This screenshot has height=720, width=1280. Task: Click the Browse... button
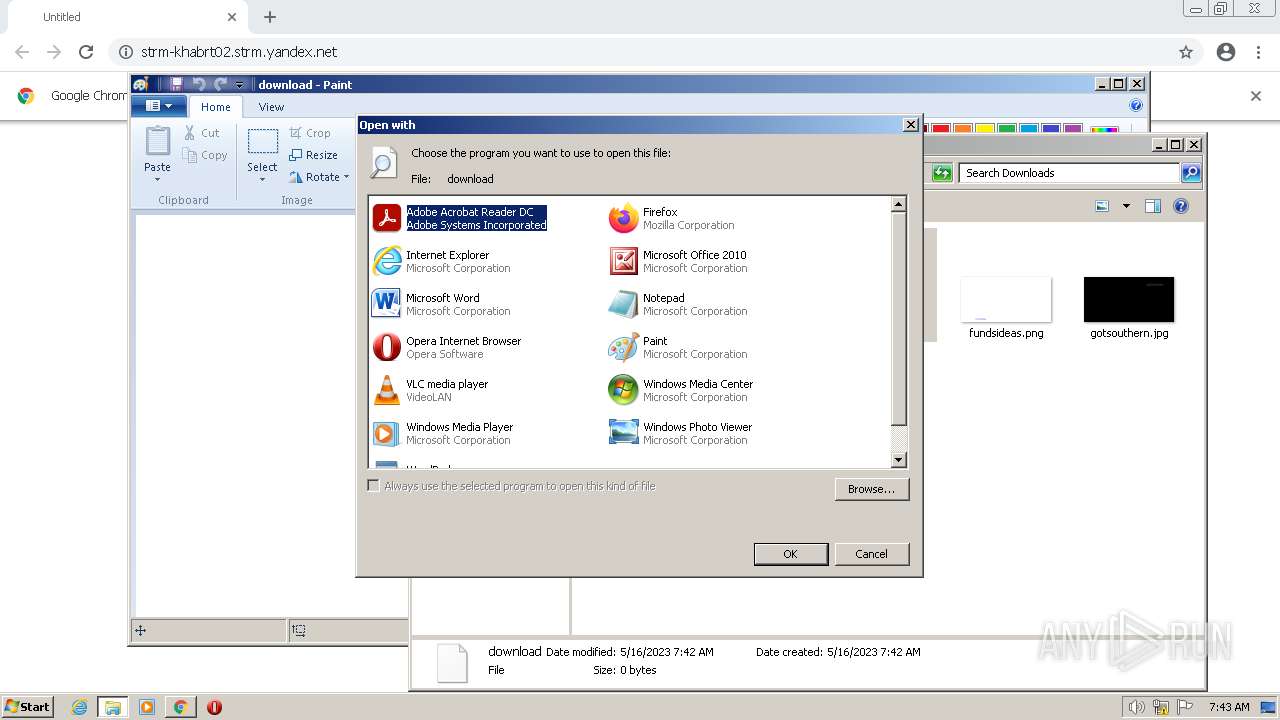click(x=871, y=489)
